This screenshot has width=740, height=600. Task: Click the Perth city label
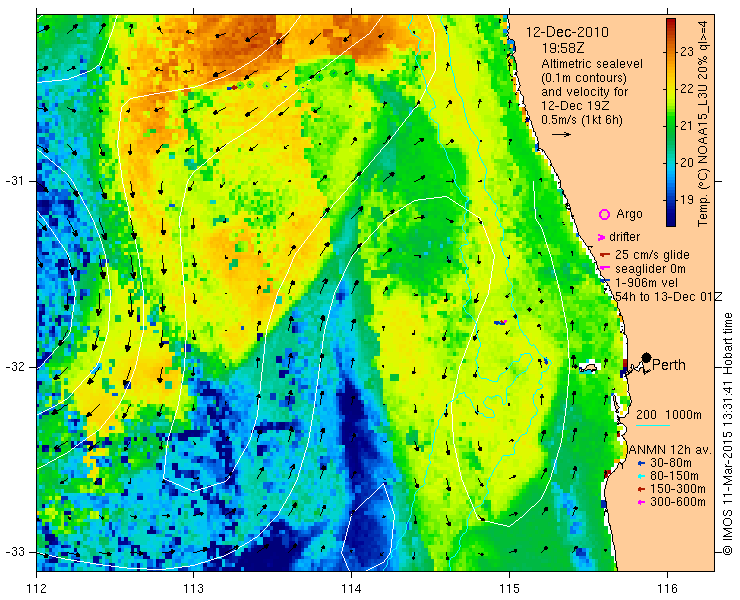(669, 365)
